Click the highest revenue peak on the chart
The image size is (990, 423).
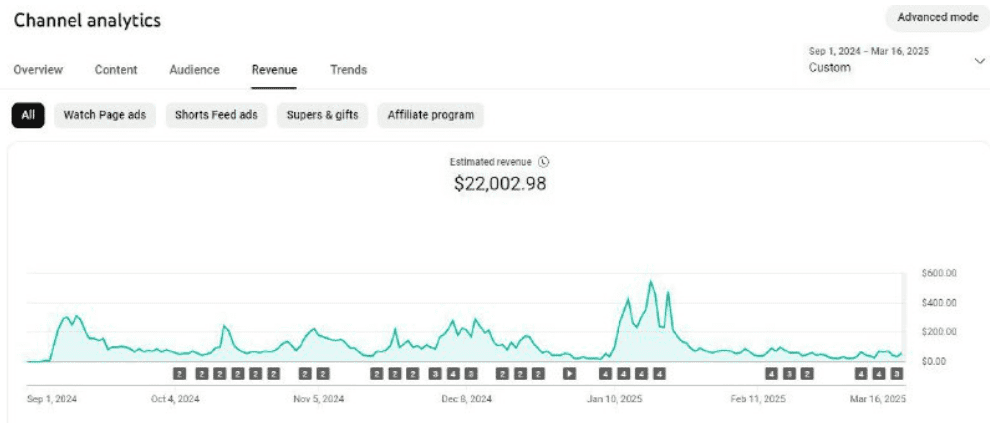(651, 282)
